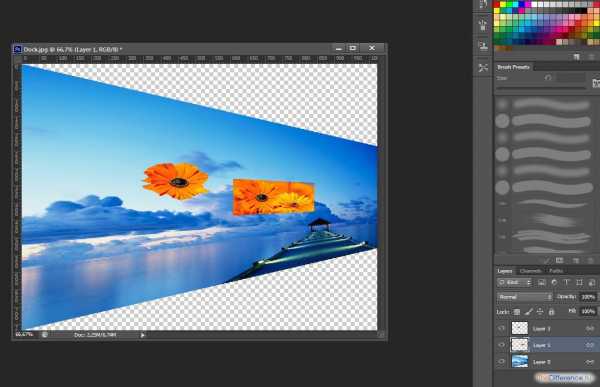The image size is (600, 387).
Task: Pick the red swatch in Swatches panel
Action: tap(497, 5)
